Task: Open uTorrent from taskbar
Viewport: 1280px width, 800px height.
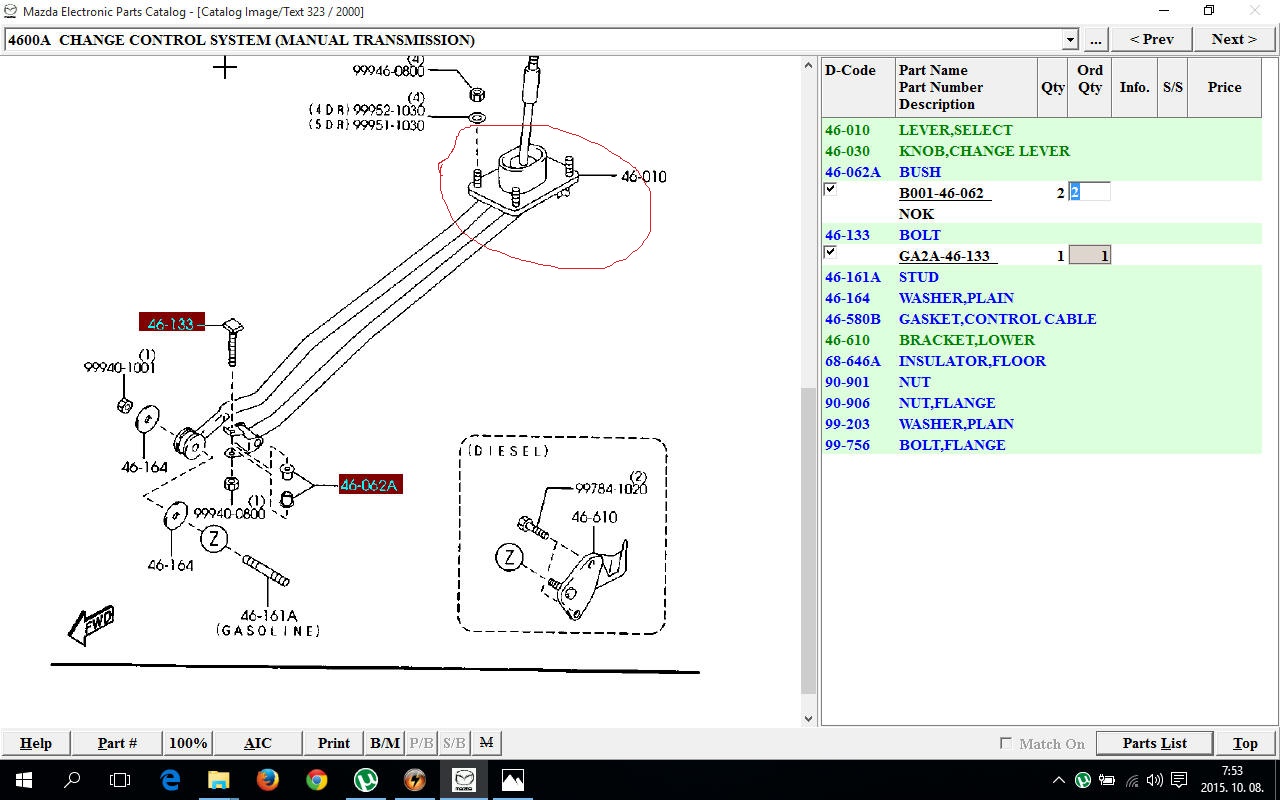Action: [365, 780]
